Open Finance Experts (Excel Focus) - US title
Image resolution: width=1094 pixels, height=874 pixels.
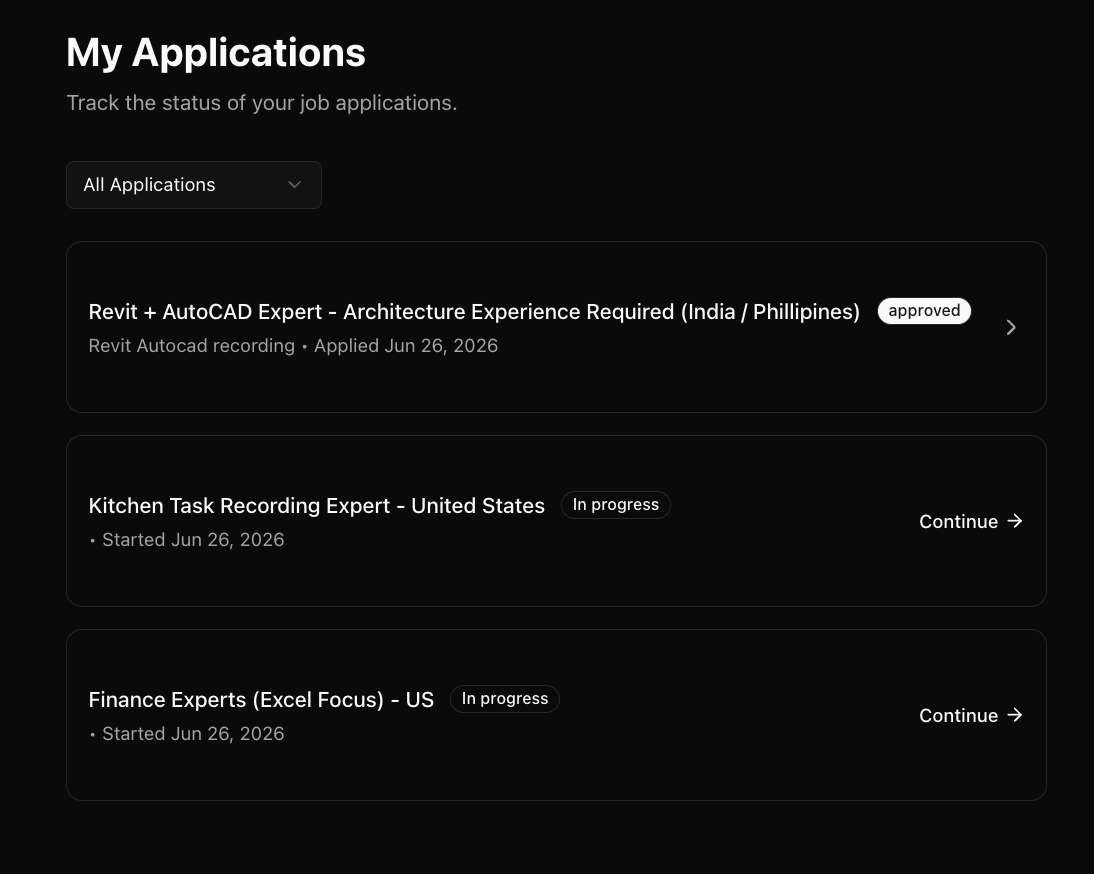pos(261,700)
